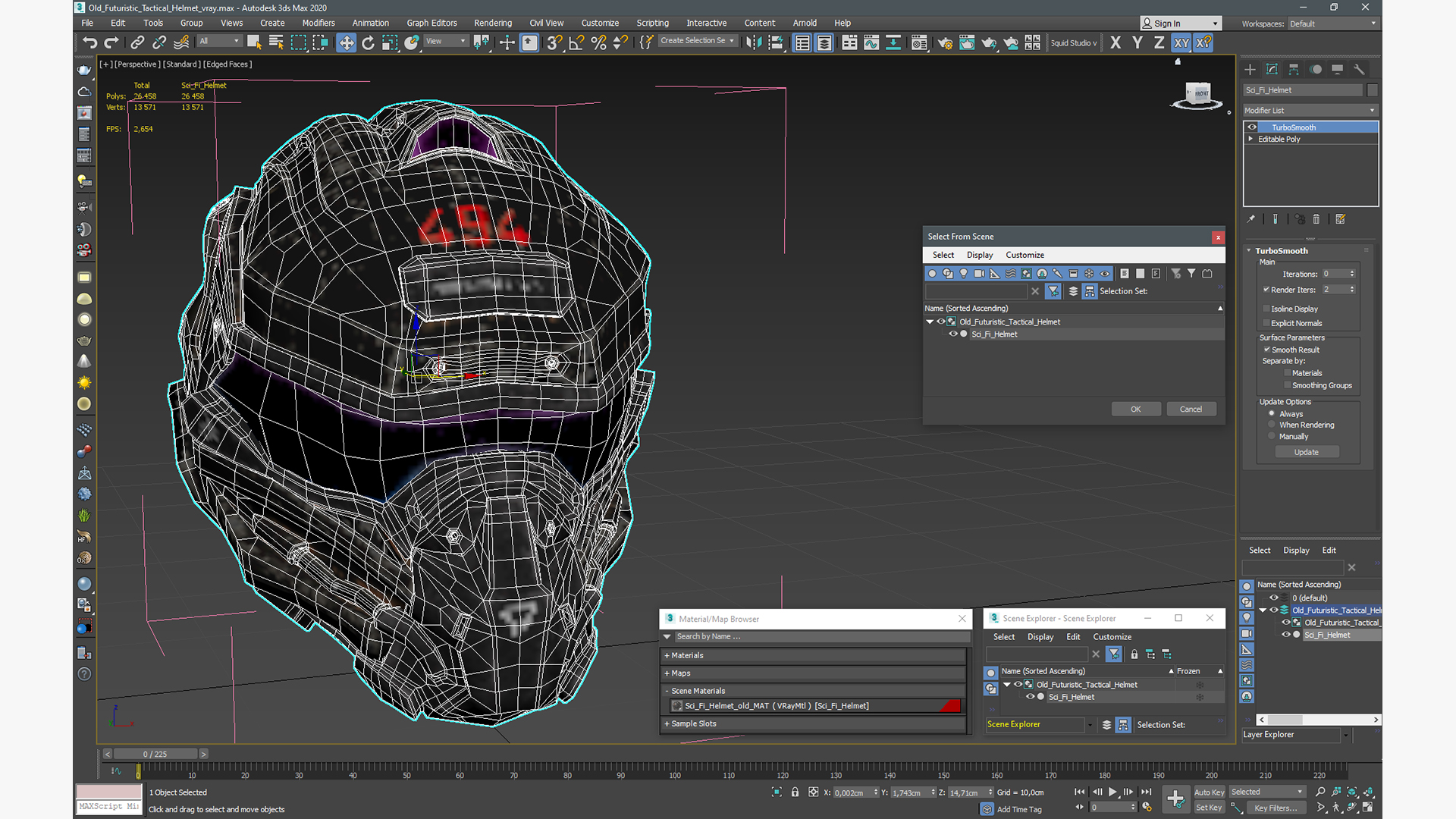Toggle Display Lights filter in Select From Scene
The image size is (1456, 819).
[964, 274]
